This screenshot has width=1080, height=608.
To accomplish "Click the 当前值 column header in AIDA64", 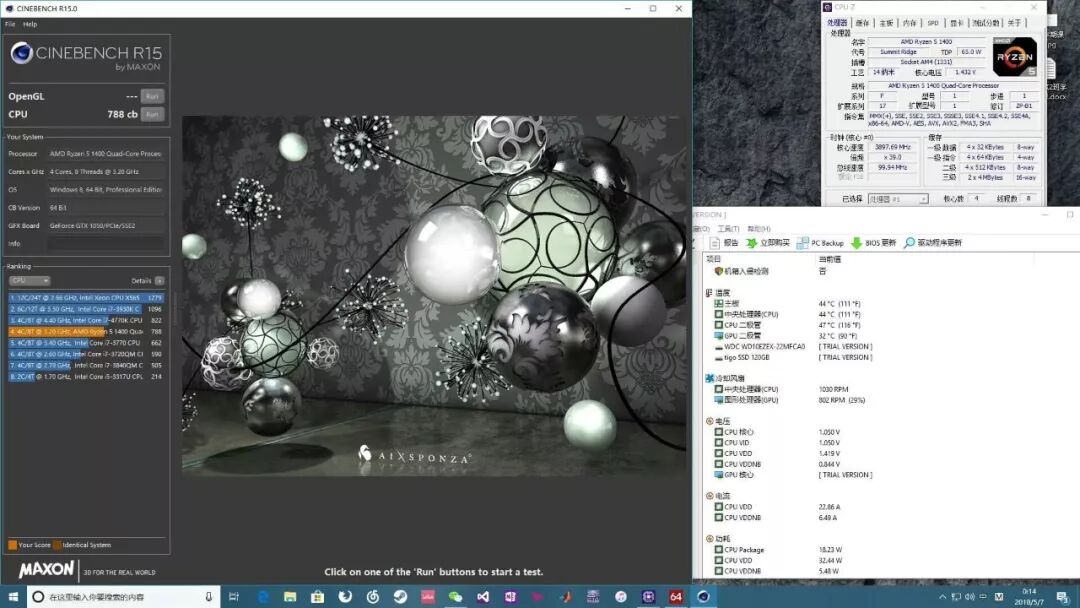I will pyautogui.click(x=830, y=260).
